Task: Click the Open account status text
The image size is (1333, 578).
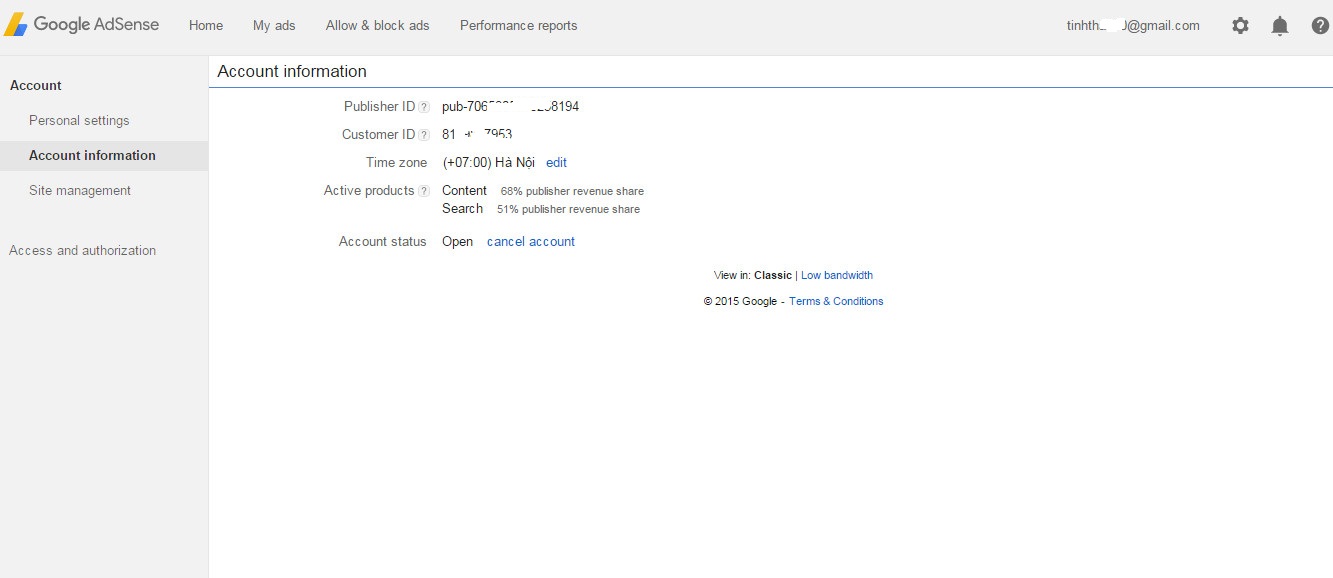Action: pyautogui.click(x=457, y=242)
